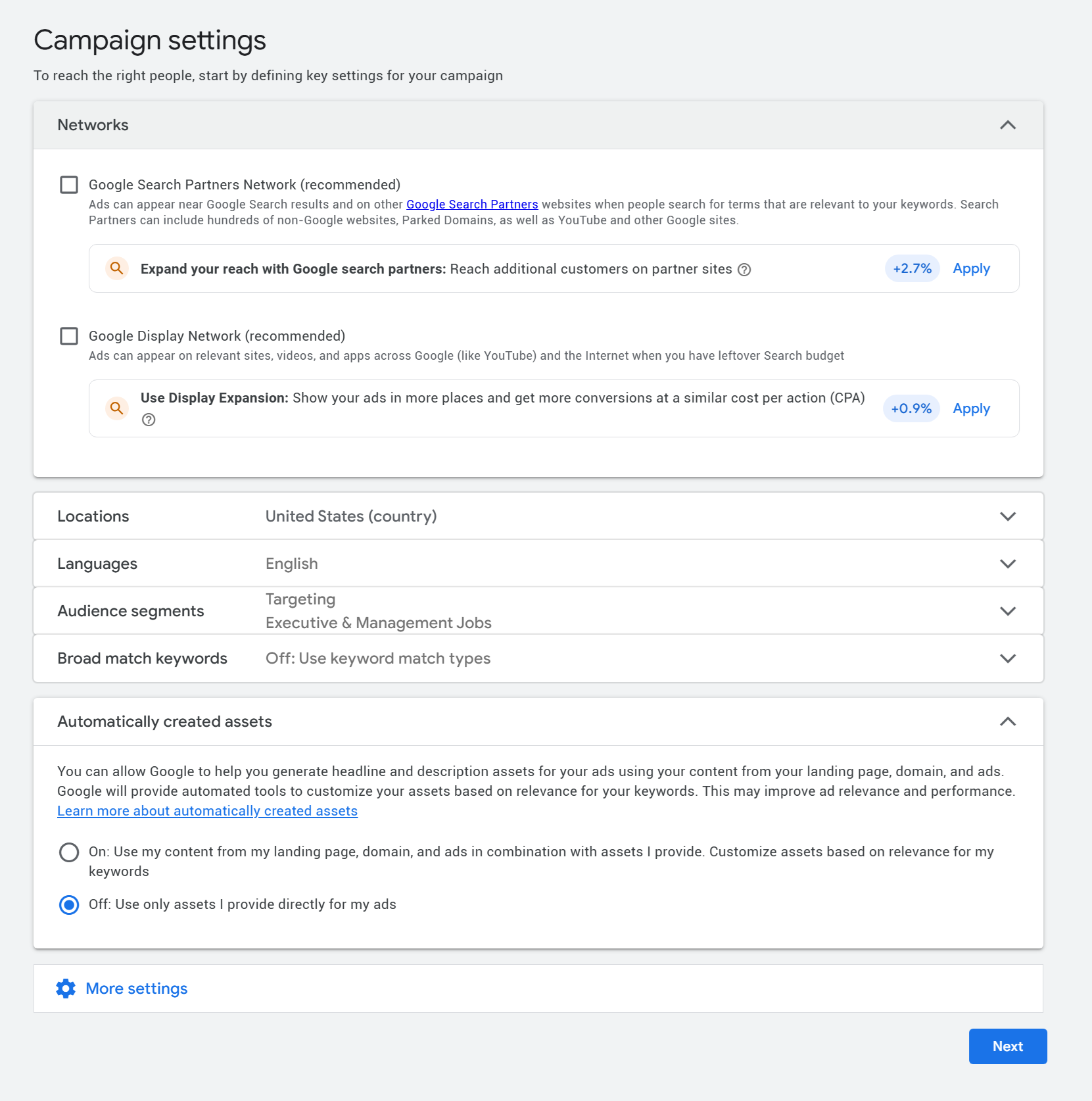Open help icon below Use Display Expansion
The image size is (1092, 1101).
click(149, 420)
